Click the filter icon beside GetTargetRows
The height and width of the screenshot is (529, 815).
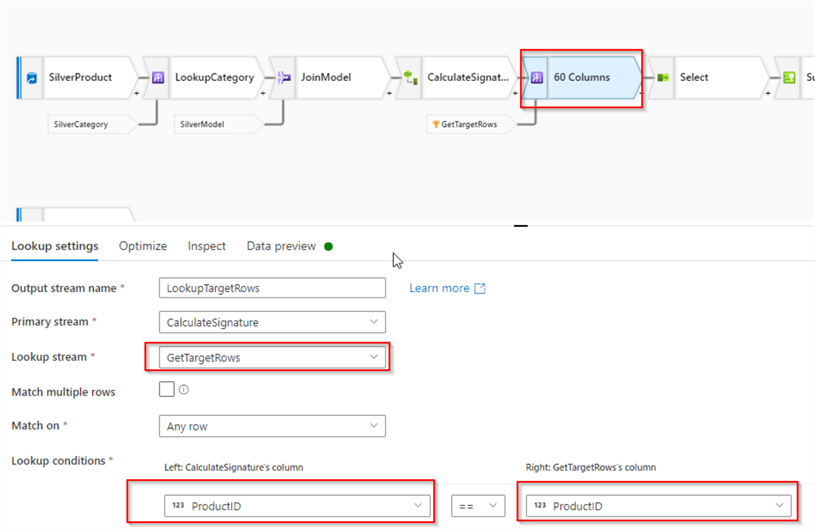point(434,124)
